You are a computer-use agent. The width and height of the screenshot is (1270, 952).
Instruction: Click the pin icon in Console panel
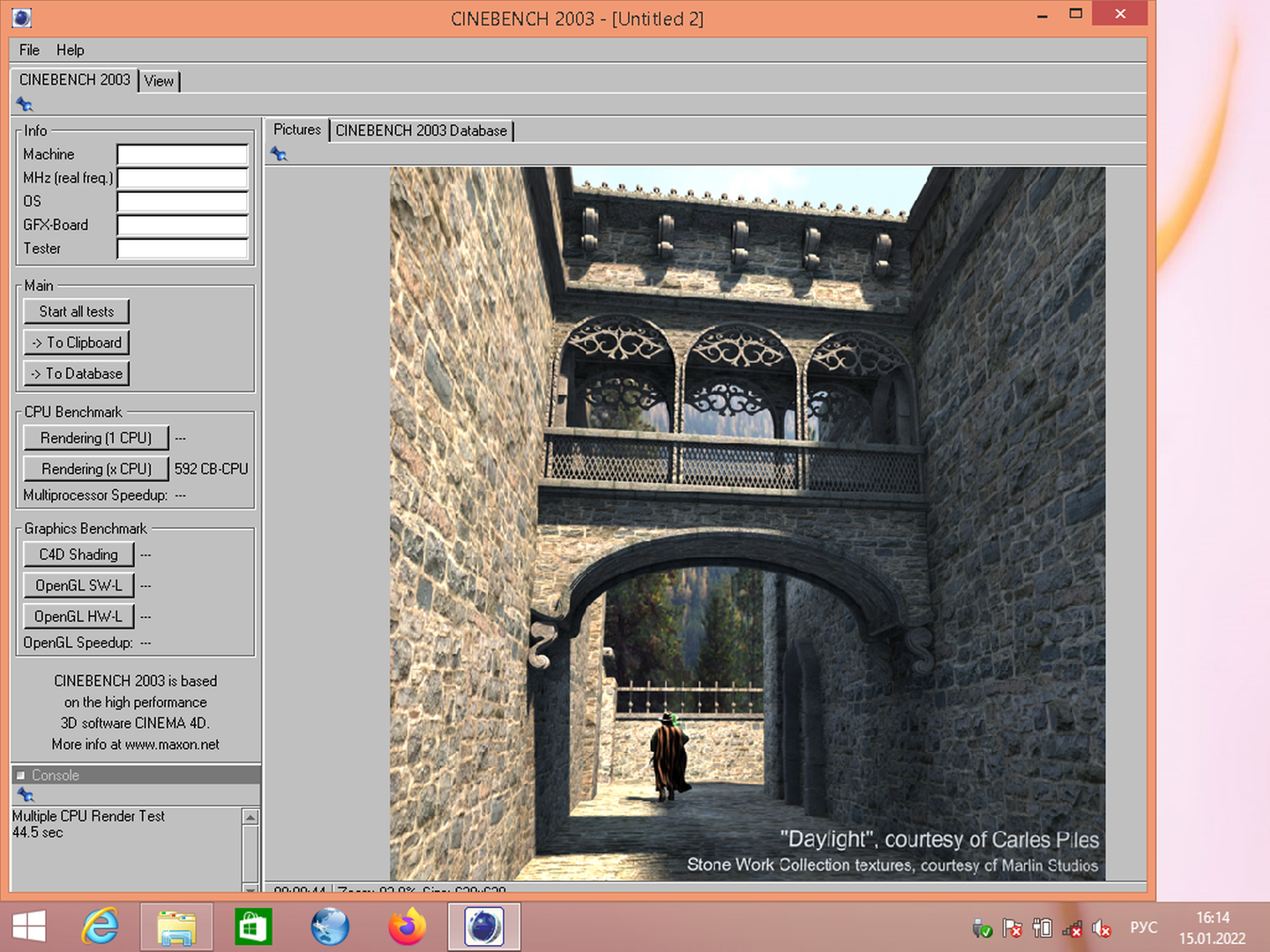(x=26, y=794)
